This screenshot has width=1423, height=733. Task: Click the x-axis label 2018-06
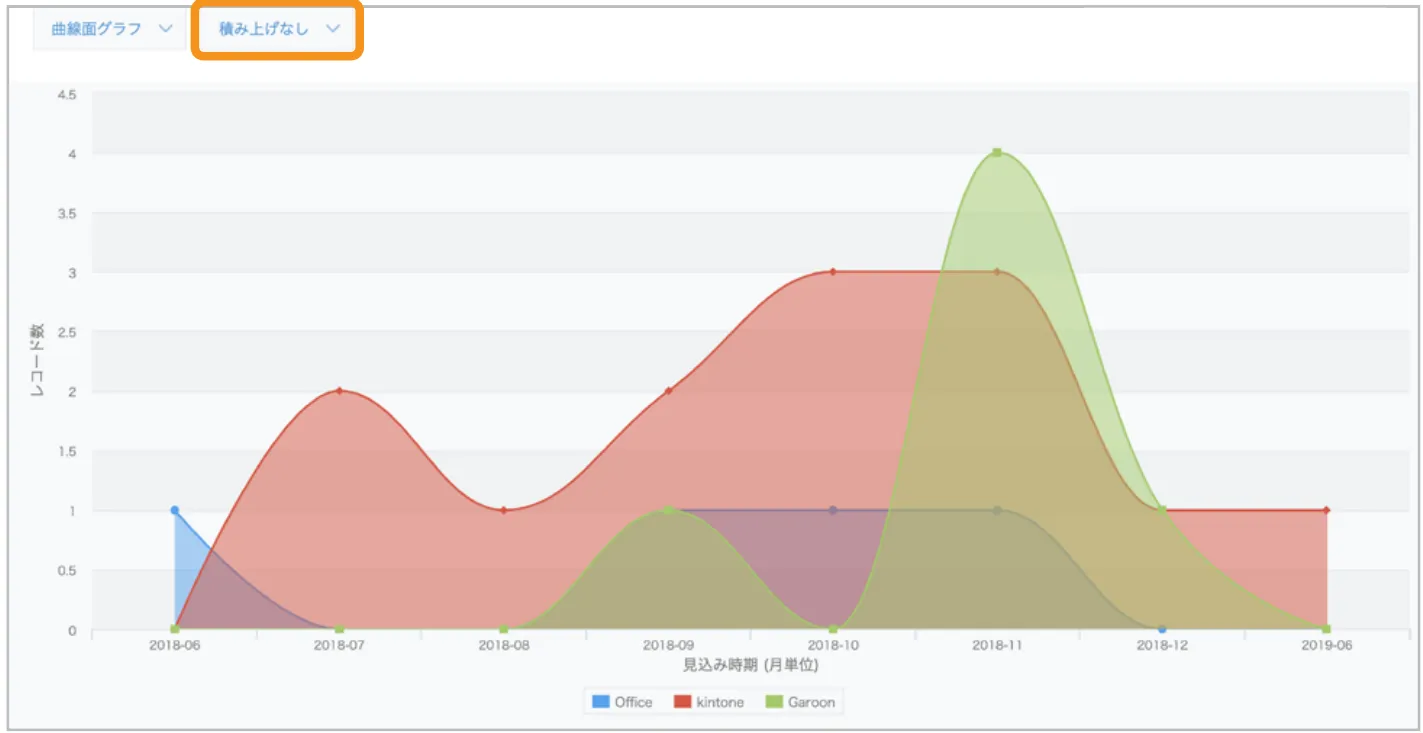[x=175, y=646]
